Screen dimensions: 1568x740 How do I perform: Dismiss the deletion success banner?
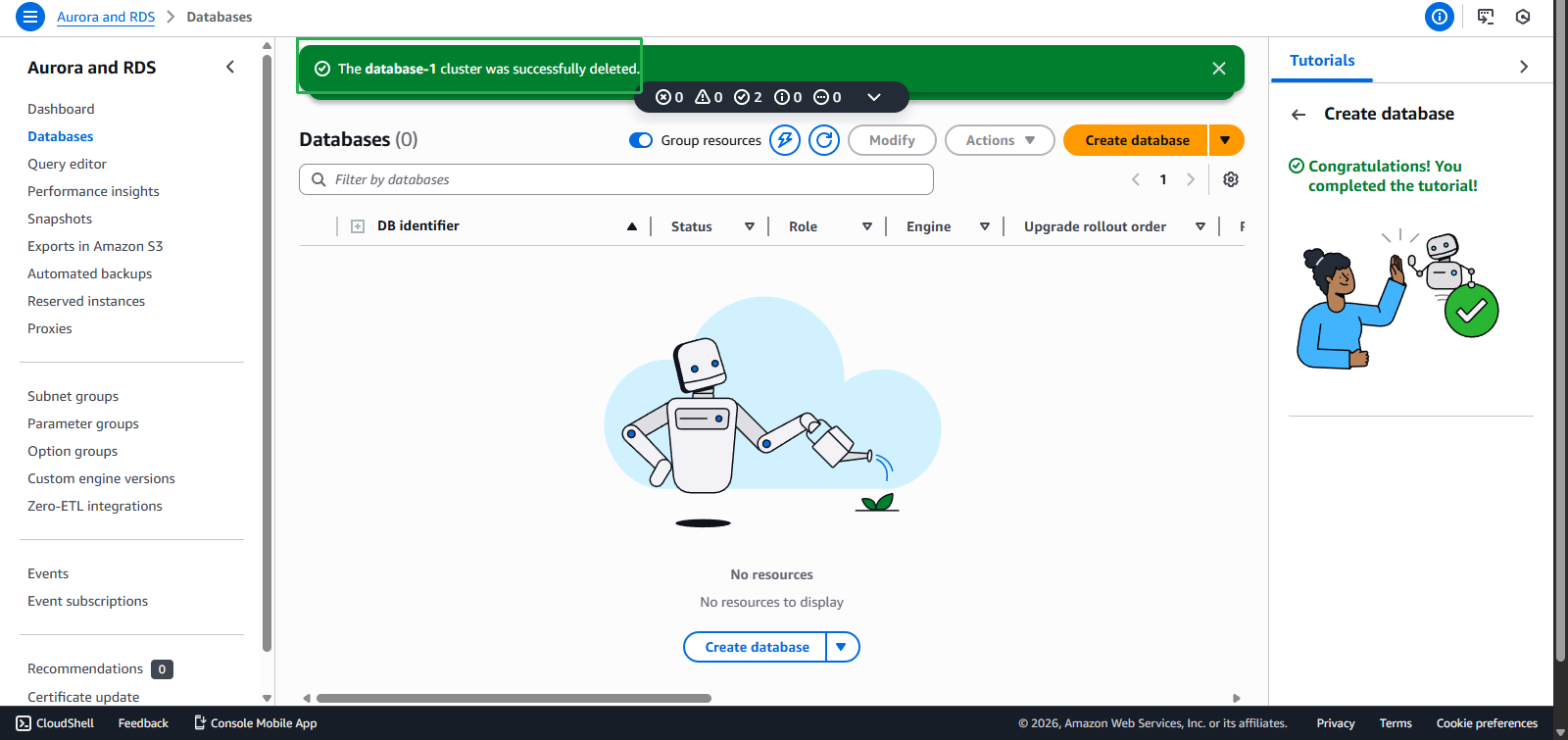coord(1218,69)
